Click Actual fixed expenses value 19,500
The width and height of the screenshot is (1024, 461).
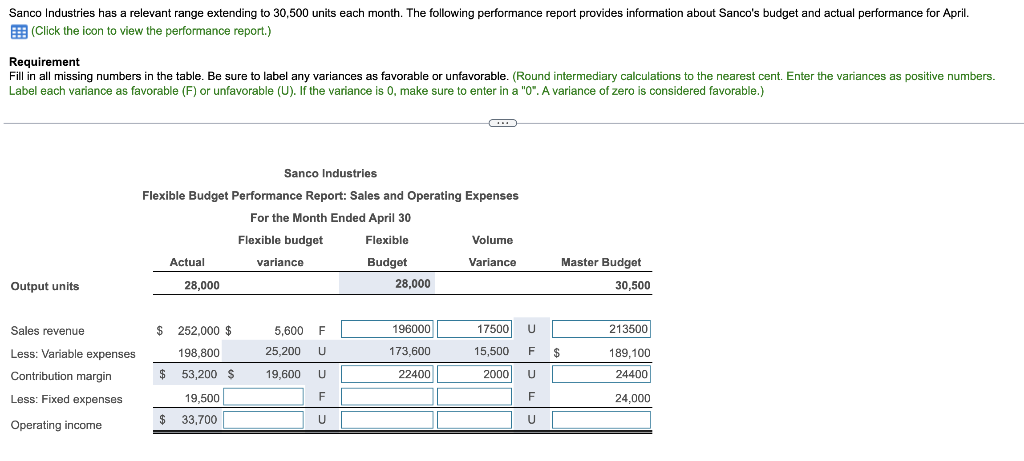pos(201,398)
